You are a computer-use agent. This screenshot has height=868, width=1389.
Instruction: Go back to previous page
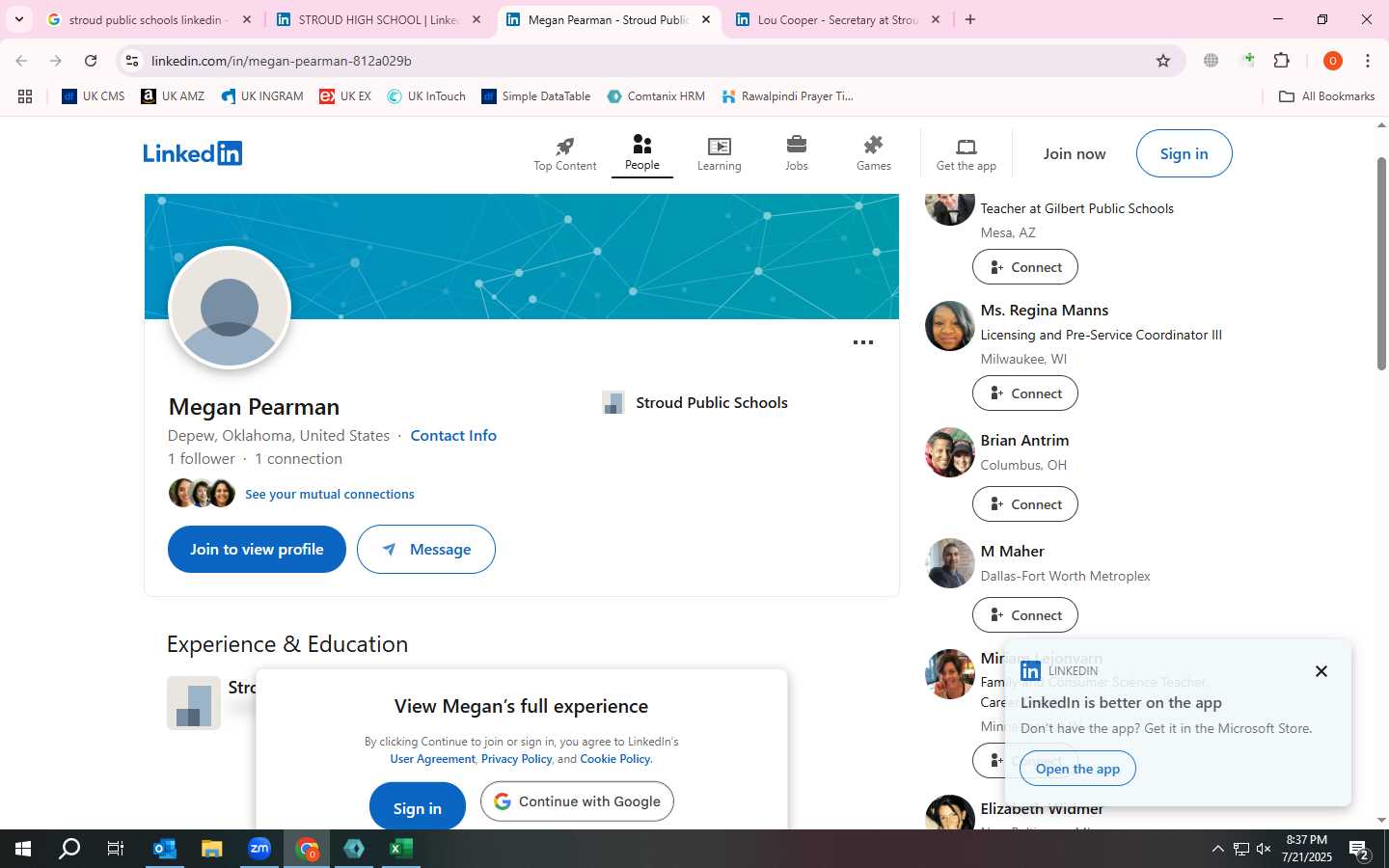click(21, 61)
